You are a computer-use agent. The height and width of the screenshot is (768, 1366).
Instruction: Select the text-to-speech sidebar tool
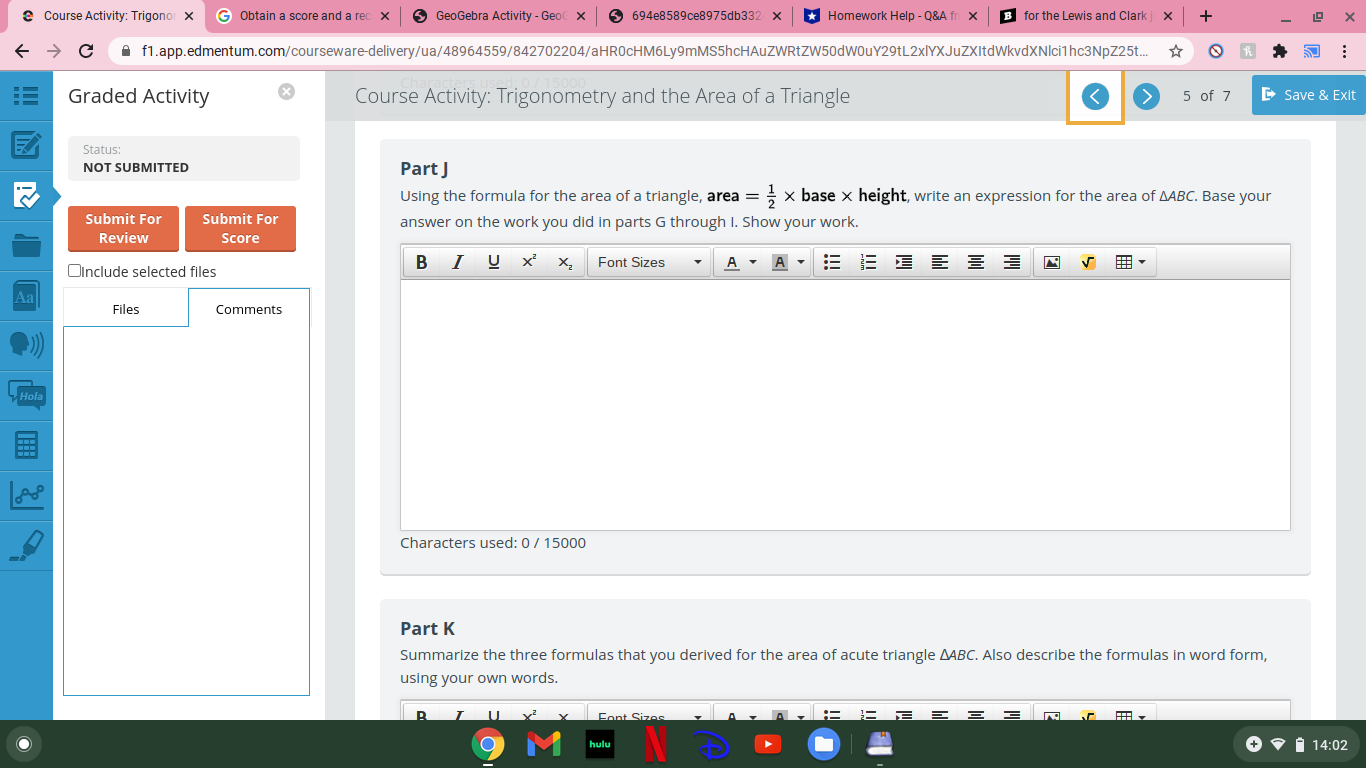click(x=25, y=345)
